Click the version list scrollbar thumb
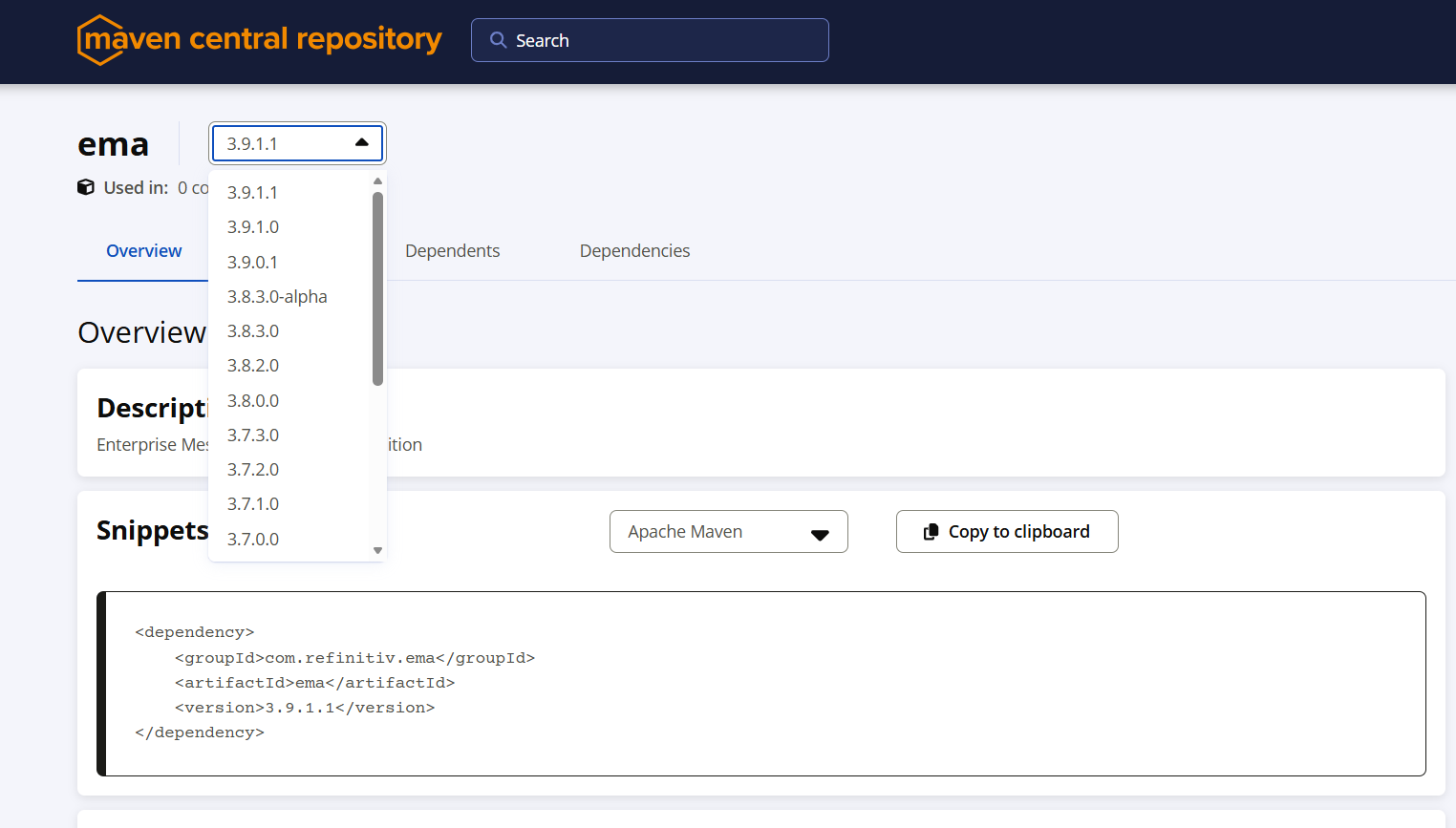Viewport: 1456px width, 828px height. pos(378,288)
